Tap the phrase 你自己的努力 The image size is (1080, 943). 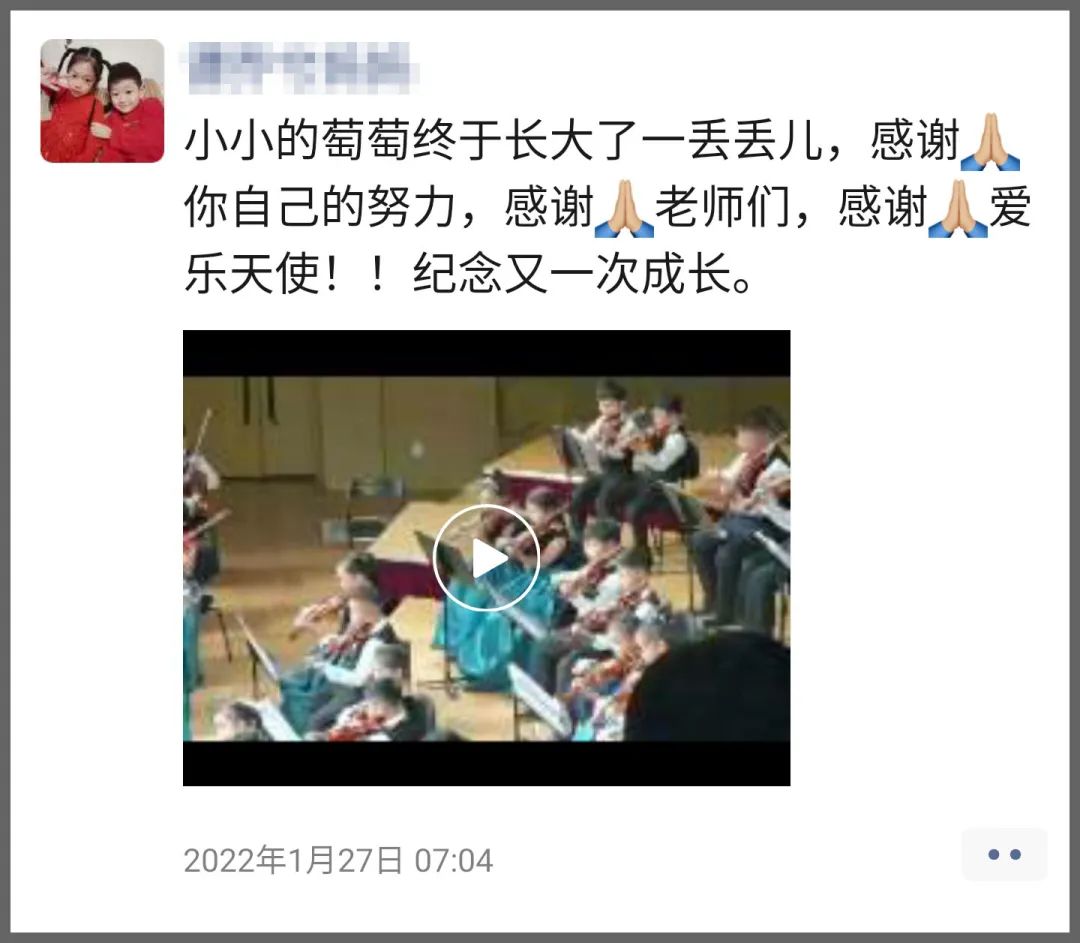320,207
